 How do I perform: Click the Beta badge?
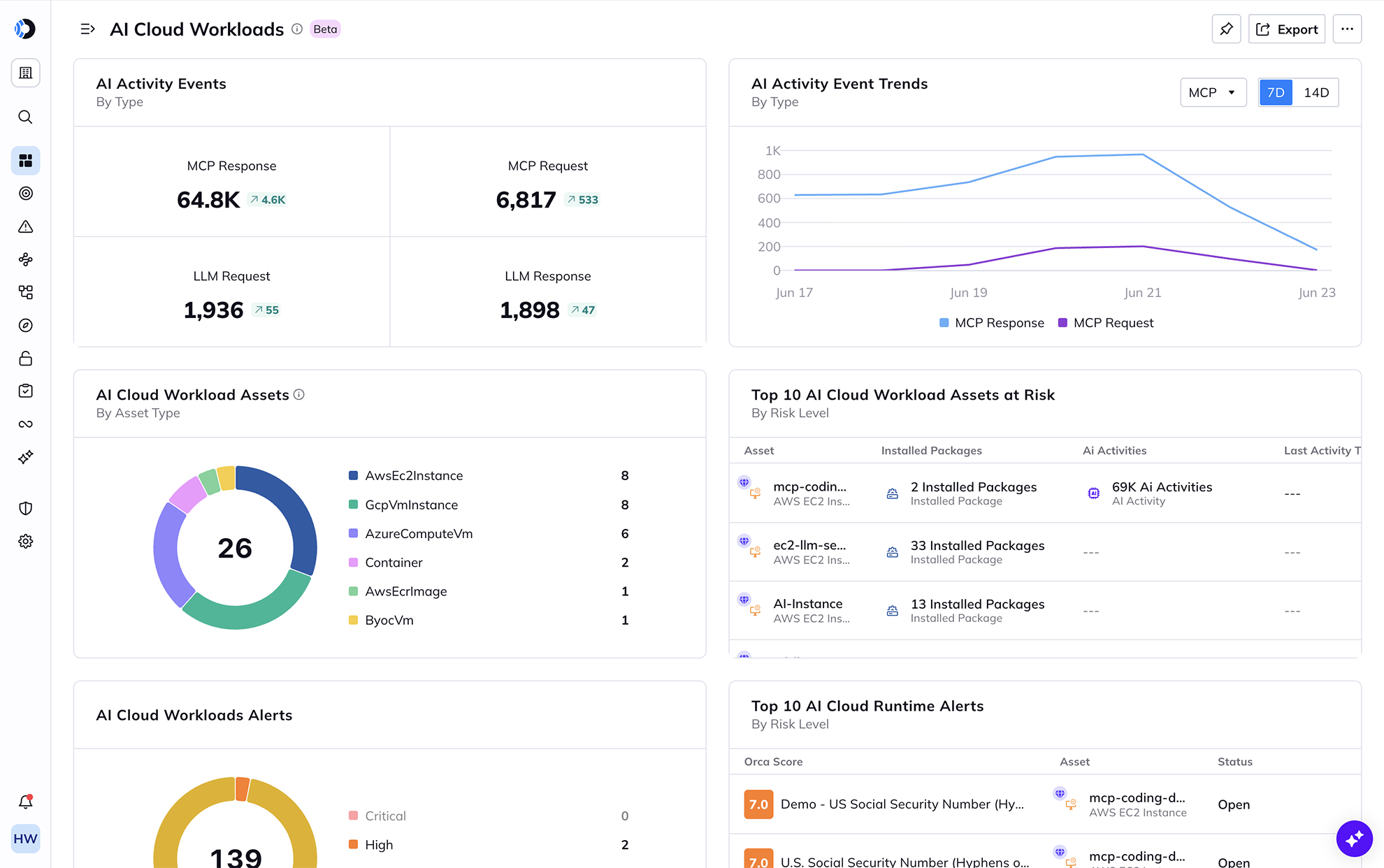tap(325, 29)
